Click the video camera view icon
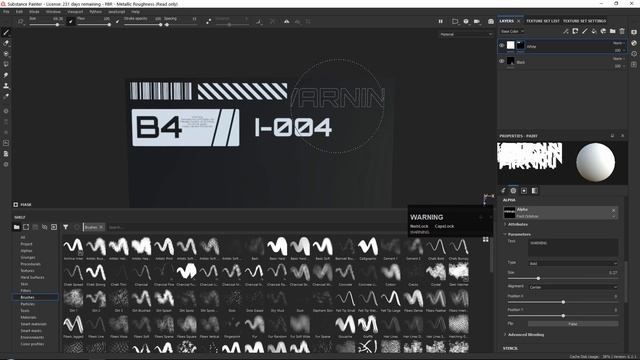Image resolution: width=640 pixels, height=360 pixels. pyautogui.click(x=476, y=21)
